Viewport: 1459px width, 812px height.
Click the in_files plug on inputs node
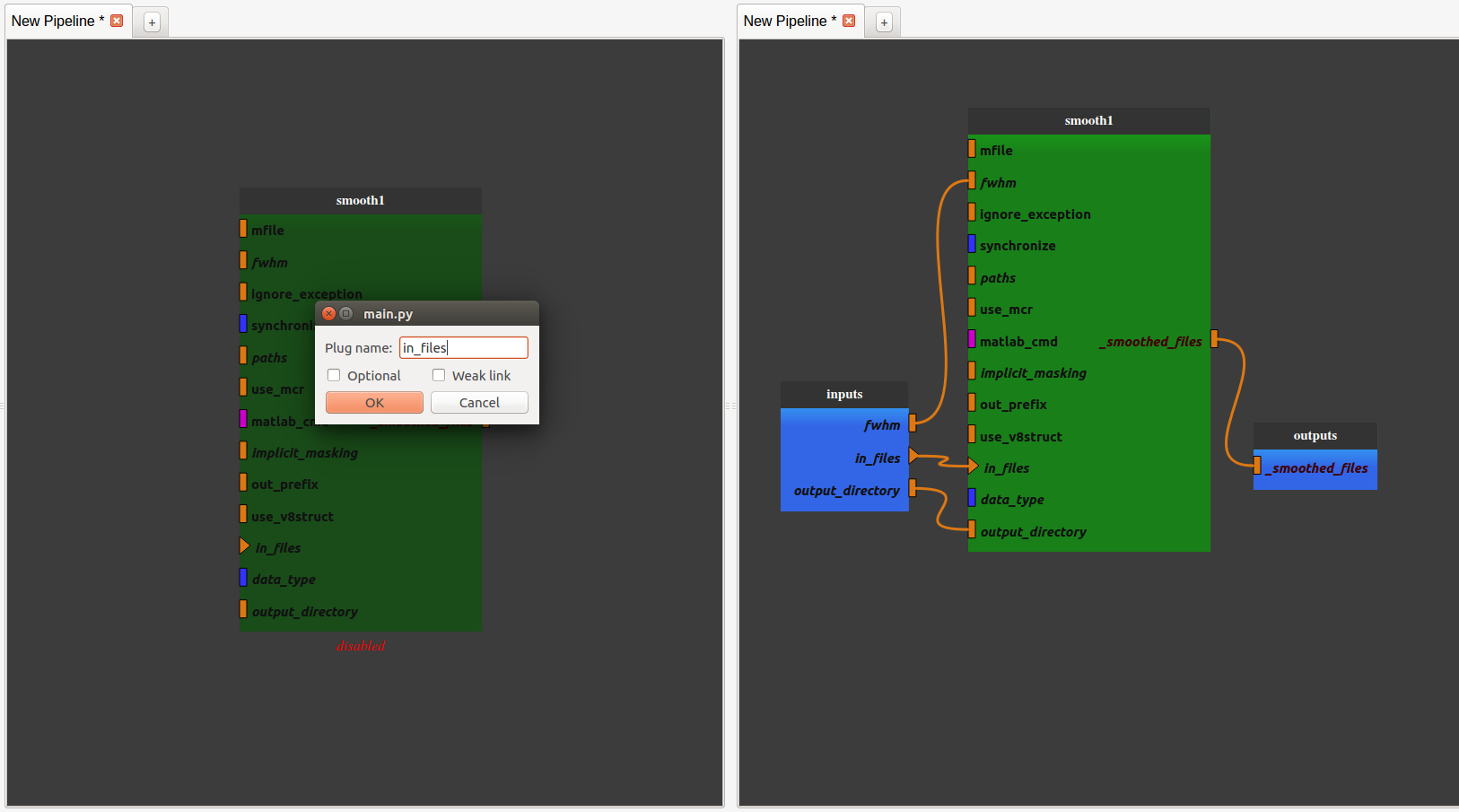click(913, 456)
